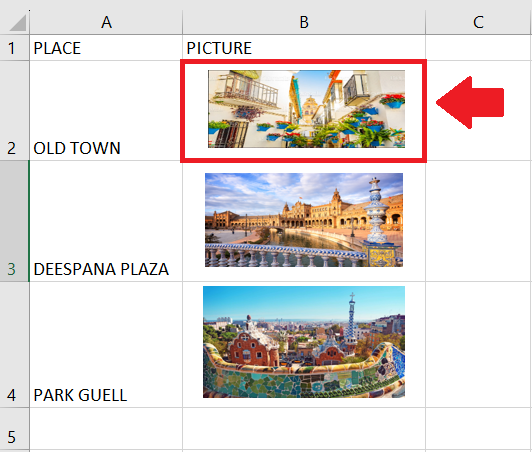The image size is (532, 452).
Task: Select the DEESPANA PLAZA cell
Action: coord(106,221)
